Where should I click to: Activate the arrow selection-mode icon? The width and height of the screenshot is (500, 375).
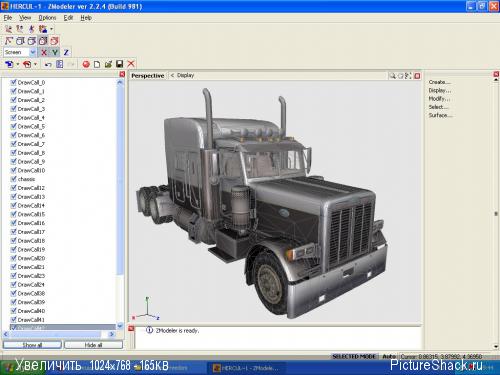(x=9, y=41)
